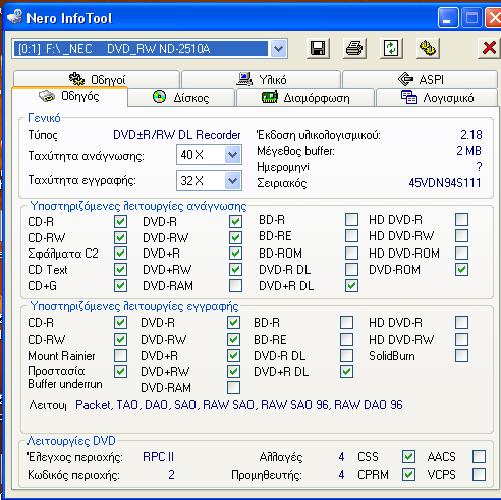
Task: Minimize the Nero InfoTool window
Action: click(x=447, y=18)
